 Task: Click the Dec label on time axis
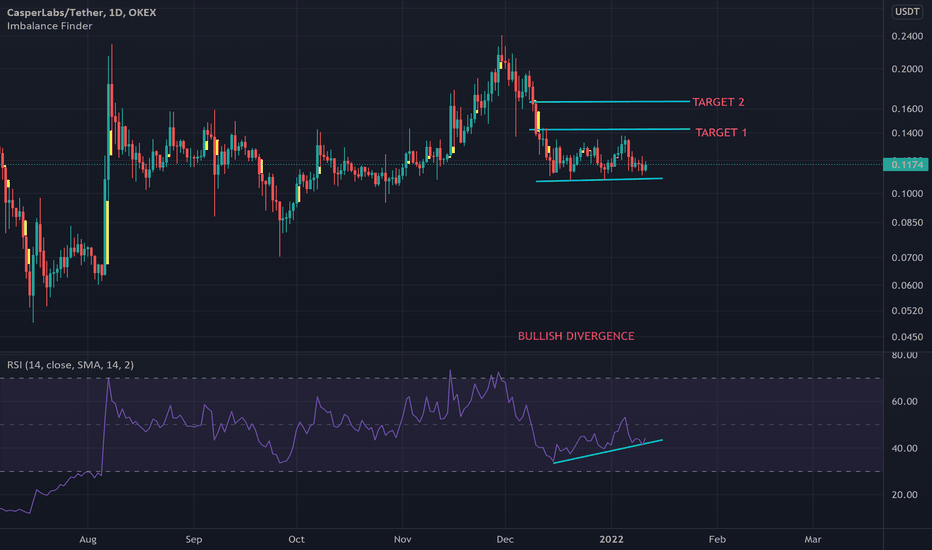point(505,540)
